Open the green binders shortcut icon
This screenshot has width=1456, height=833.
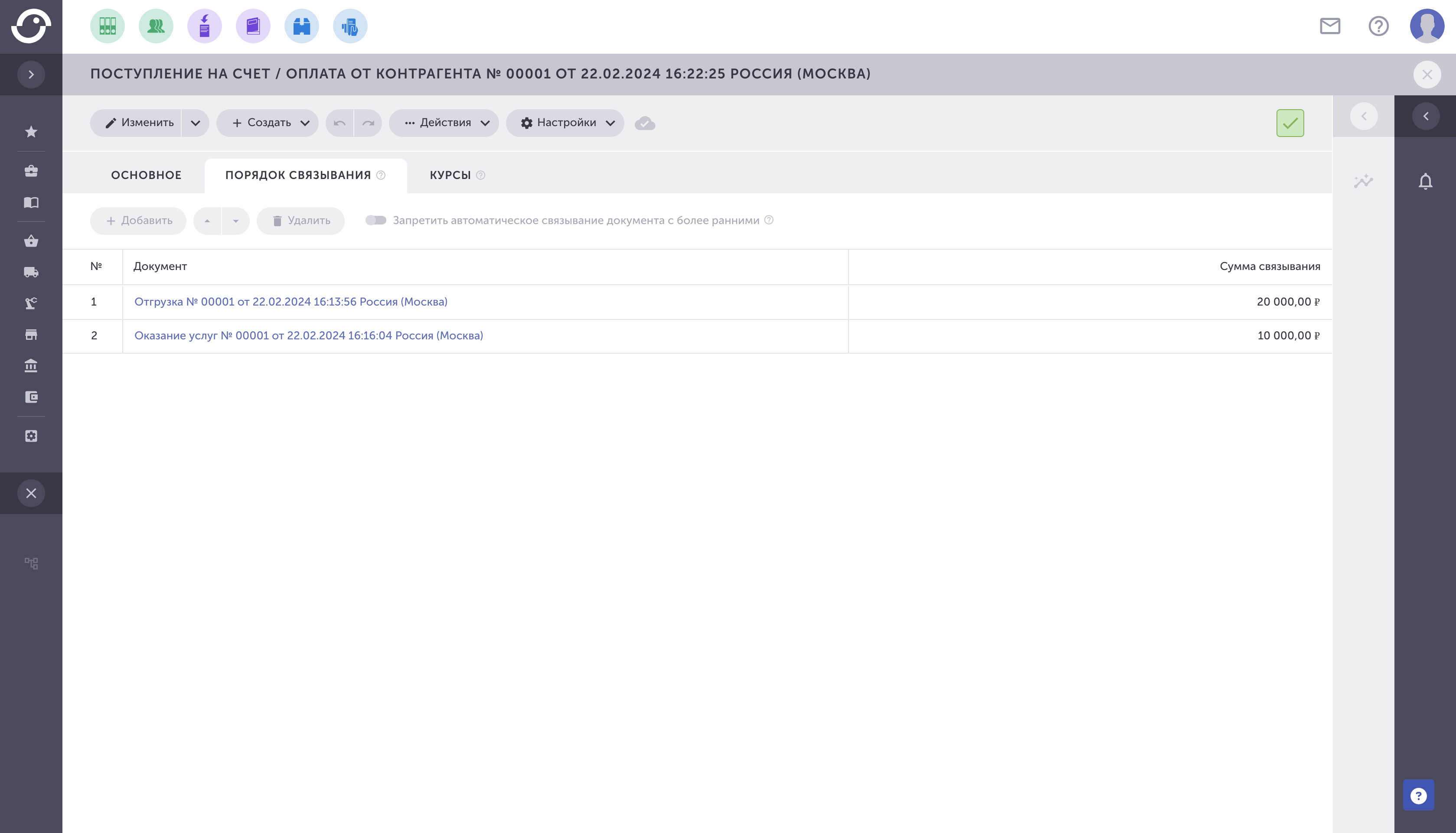[108, 26]
